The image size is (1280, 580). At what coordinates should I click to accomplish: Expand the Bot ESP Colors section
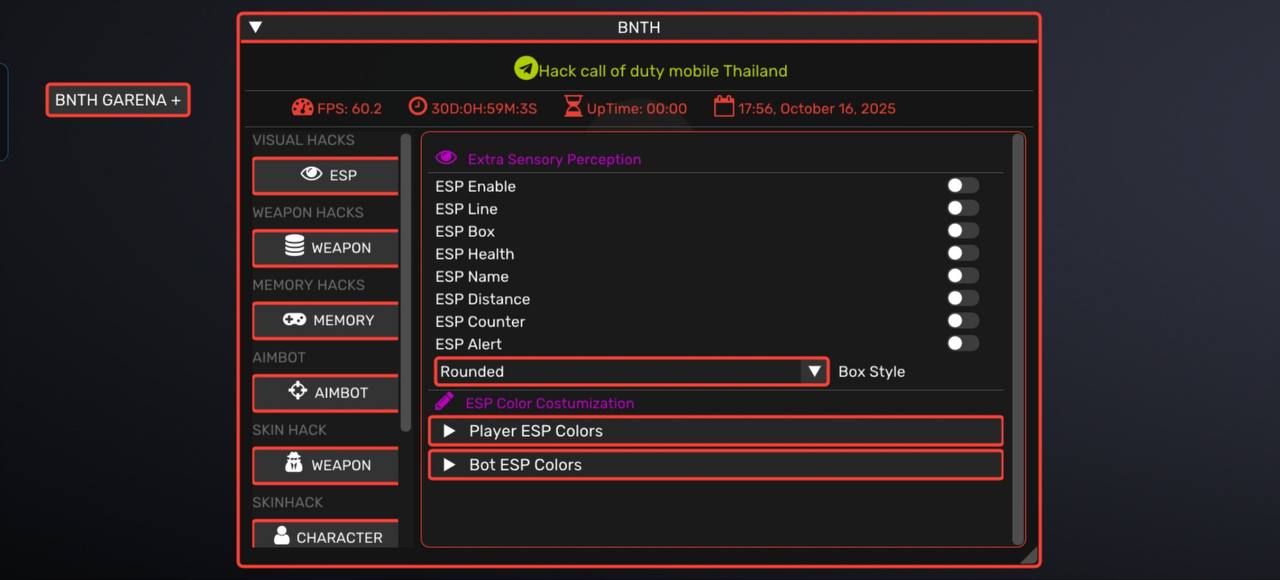pyautogui.click(x=715, y=465)
